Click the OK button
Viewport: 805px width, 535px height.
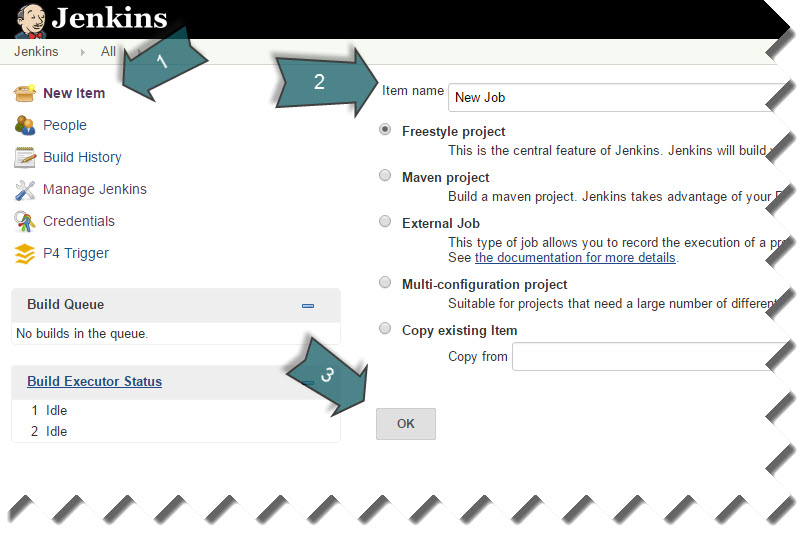coord(406,424)
